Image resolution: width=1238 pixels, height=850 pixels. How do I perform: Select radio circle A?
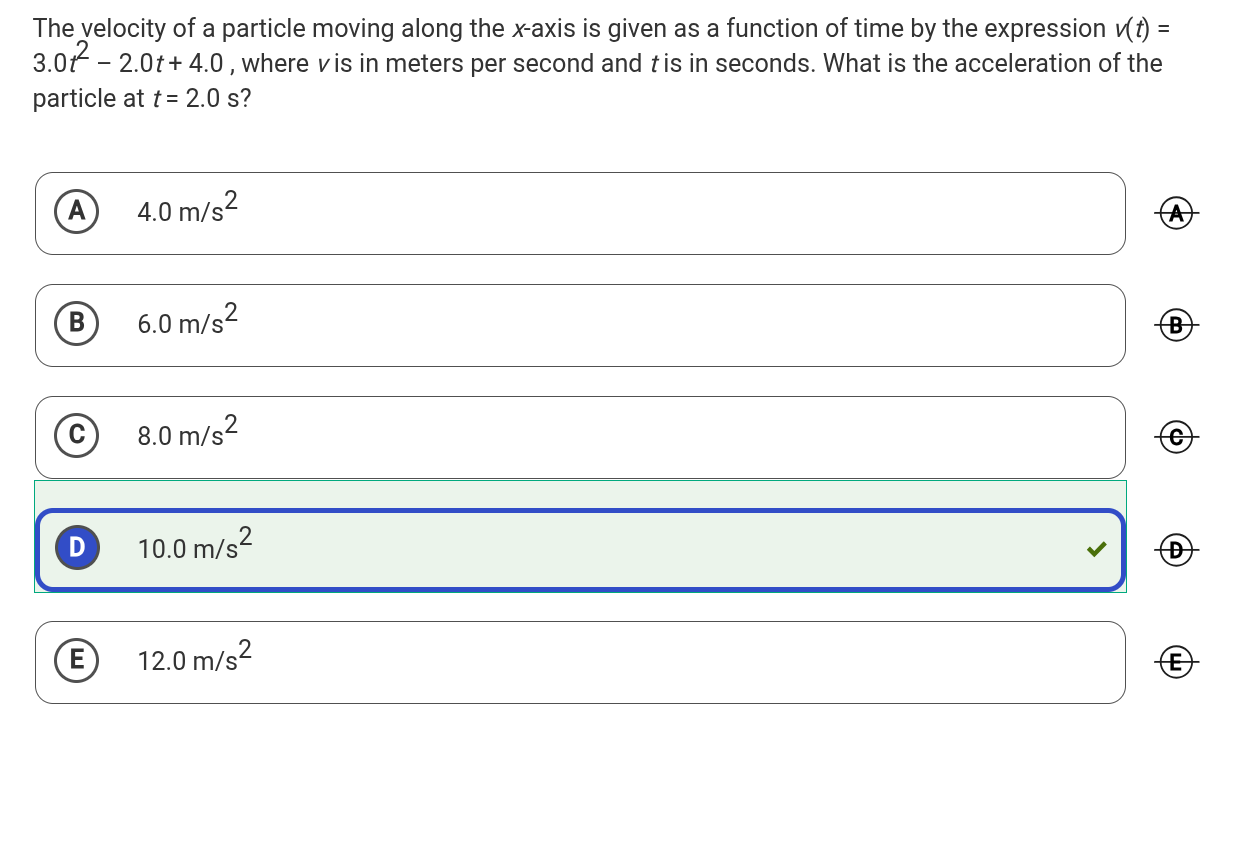(x=77, y=212)
